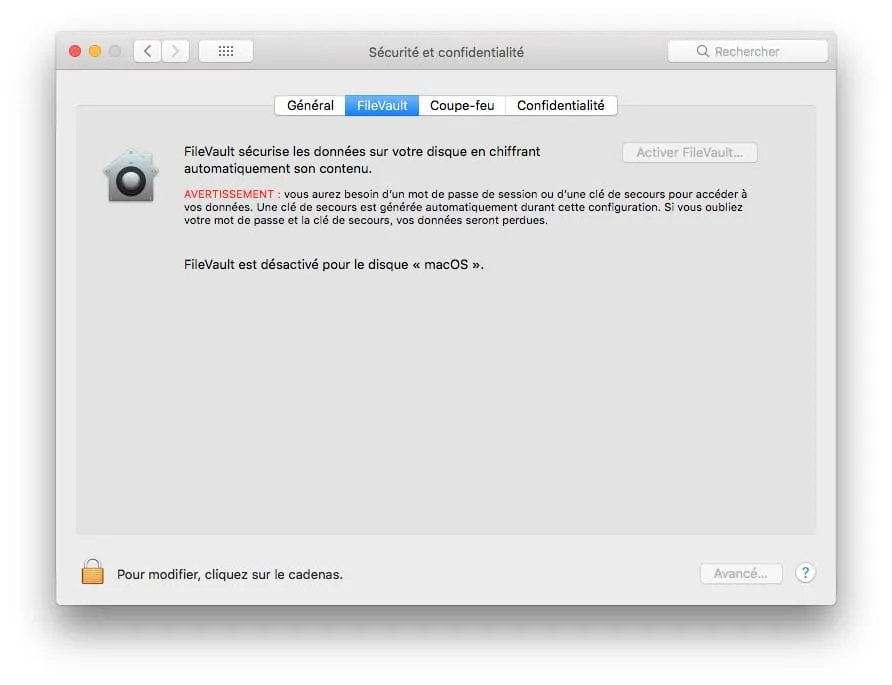Click the Show All preferences grid icon

(x=225, y=50)
